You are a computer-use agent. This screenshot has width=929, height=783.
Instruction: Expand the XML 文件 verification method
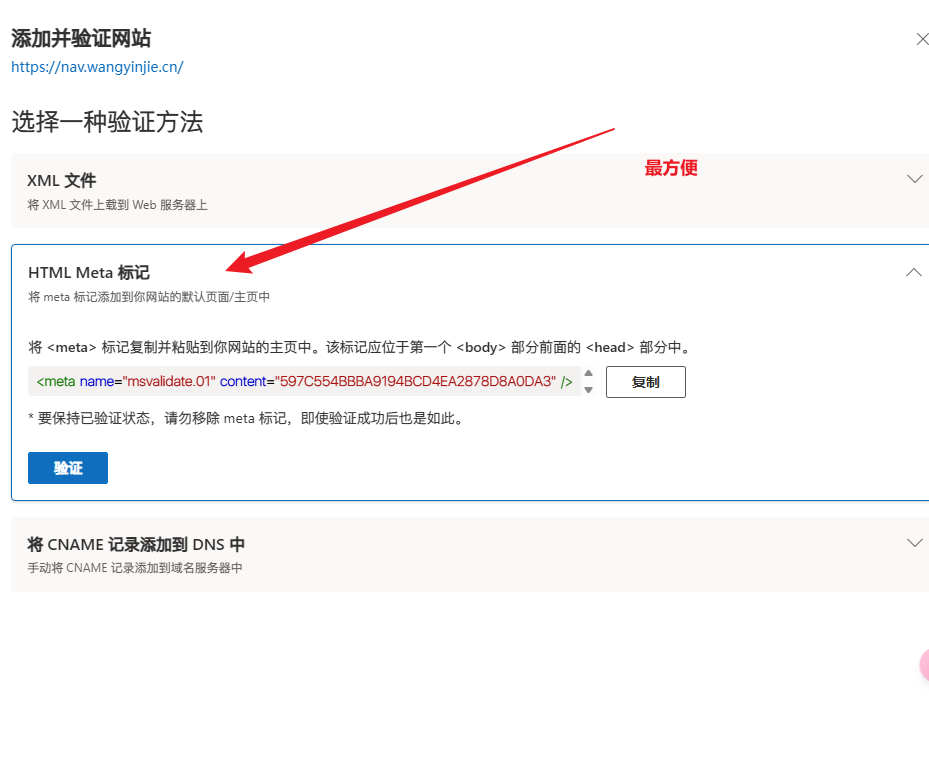62,181
